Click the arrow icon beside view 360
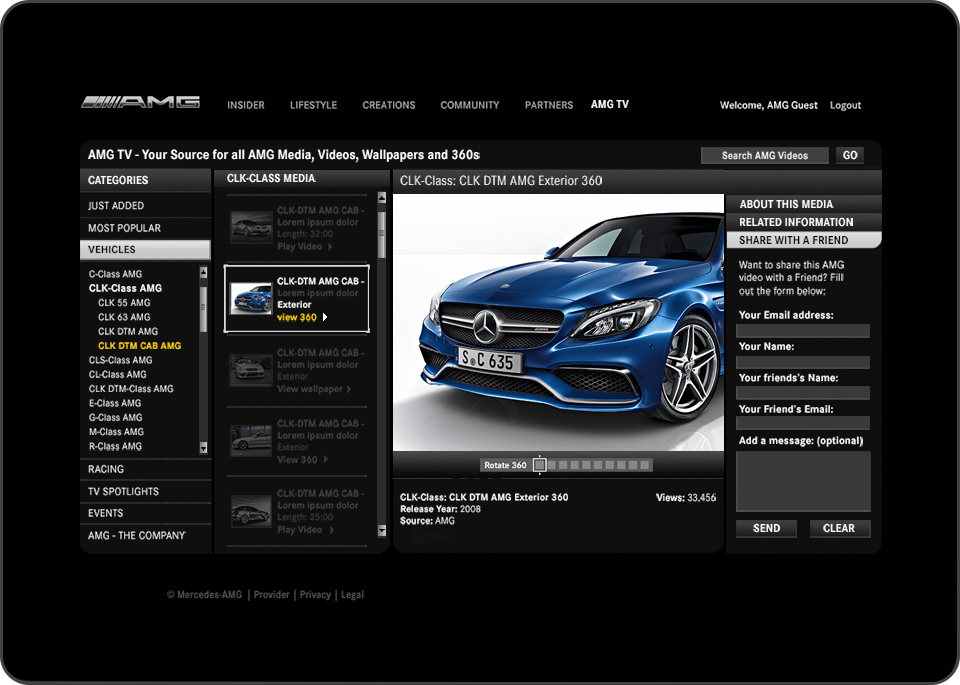Image resolution: width=960 pixels, height=685 pixels. [325, 317]
